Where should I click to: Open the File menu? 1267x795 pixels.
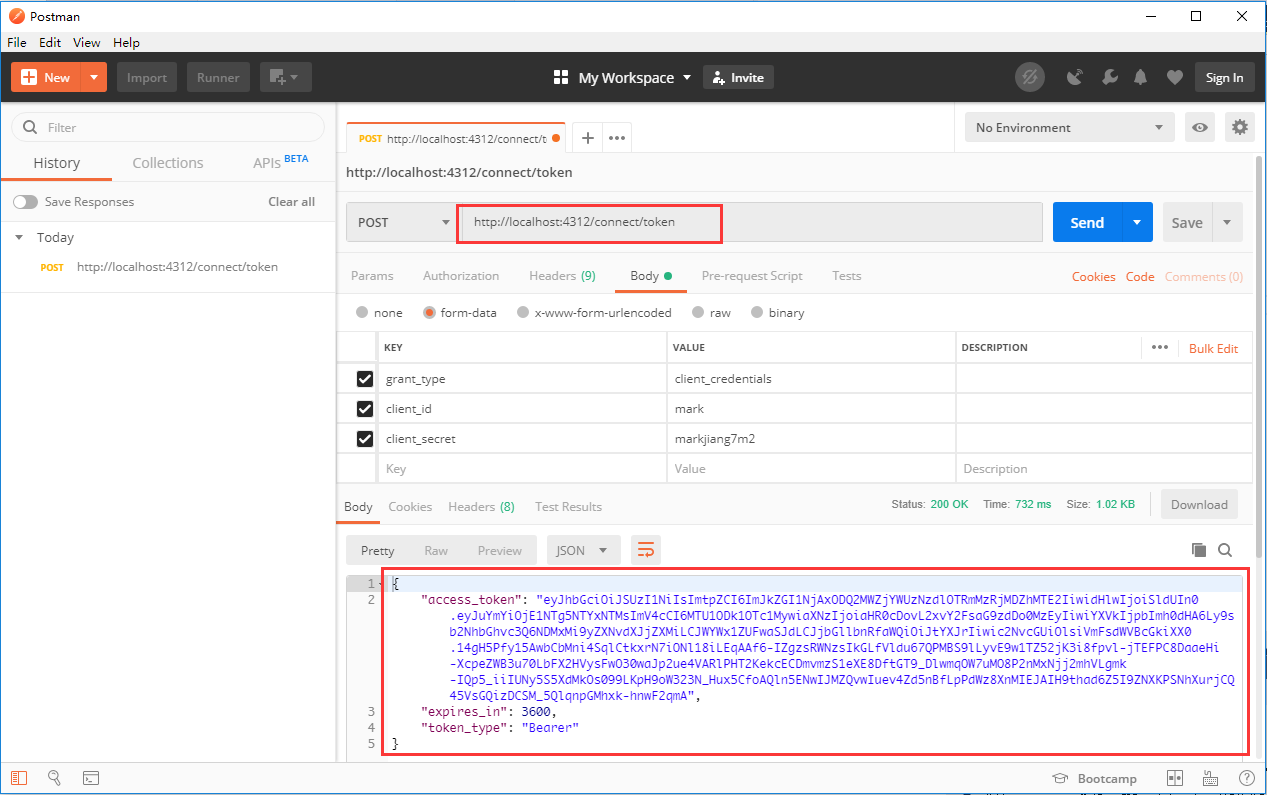click(x=16, y=43)
